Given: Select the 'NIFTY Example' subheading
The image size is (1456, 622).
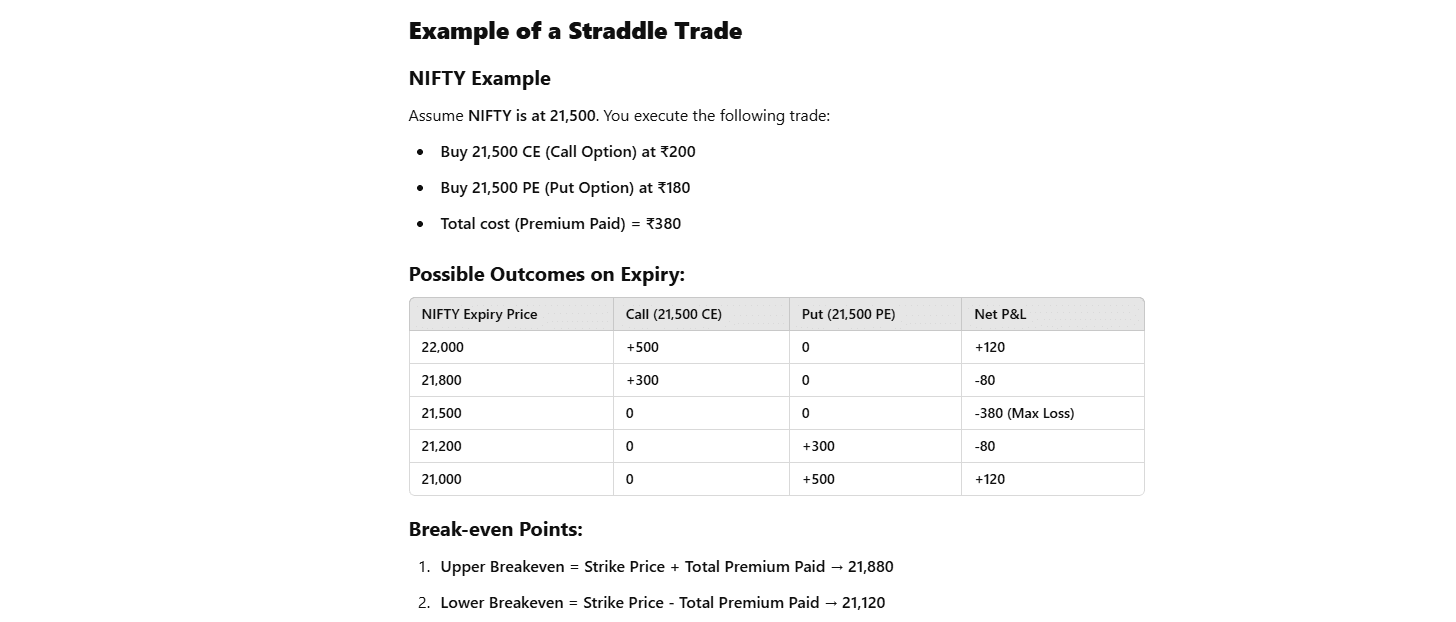Looking at the screenshot, I should pyautogui.click(x=480, y=78).
